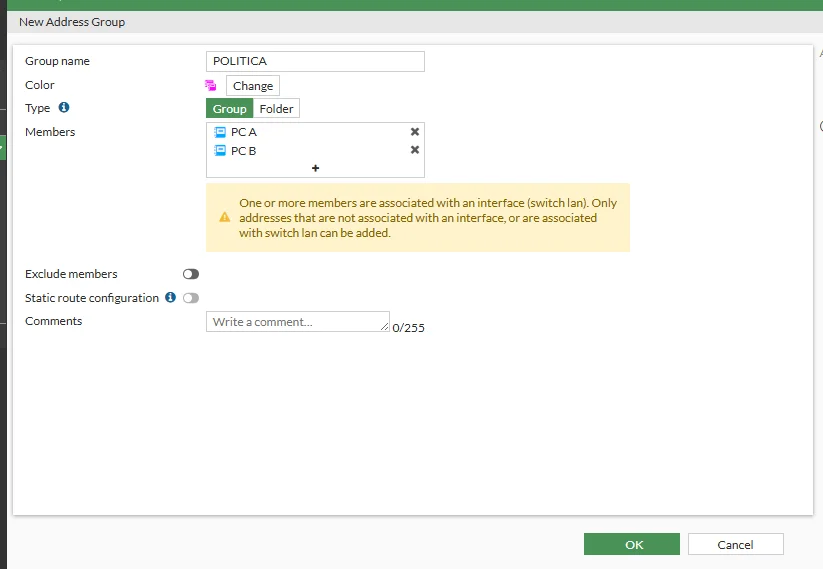823x569 pixels.
Task: Click the Static route configuration label
Action: pos(92,298)
